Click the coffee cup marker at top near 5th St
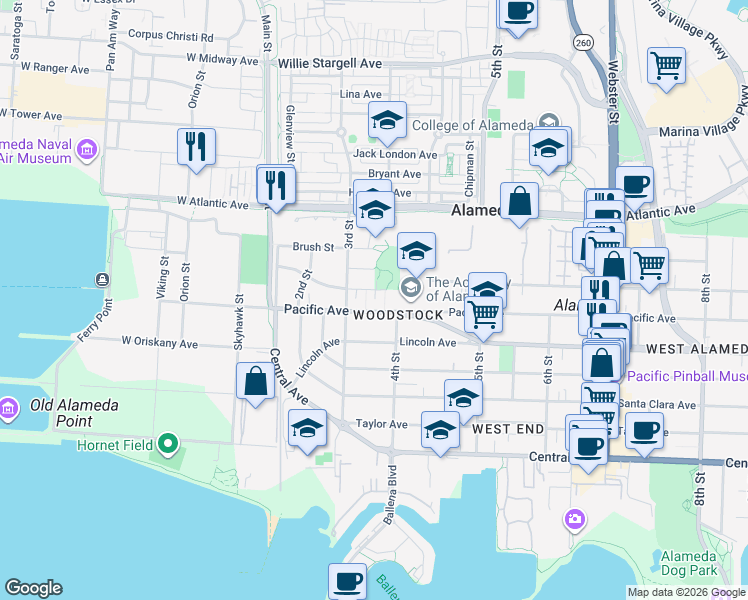748x600 pixels. (519, 15)
